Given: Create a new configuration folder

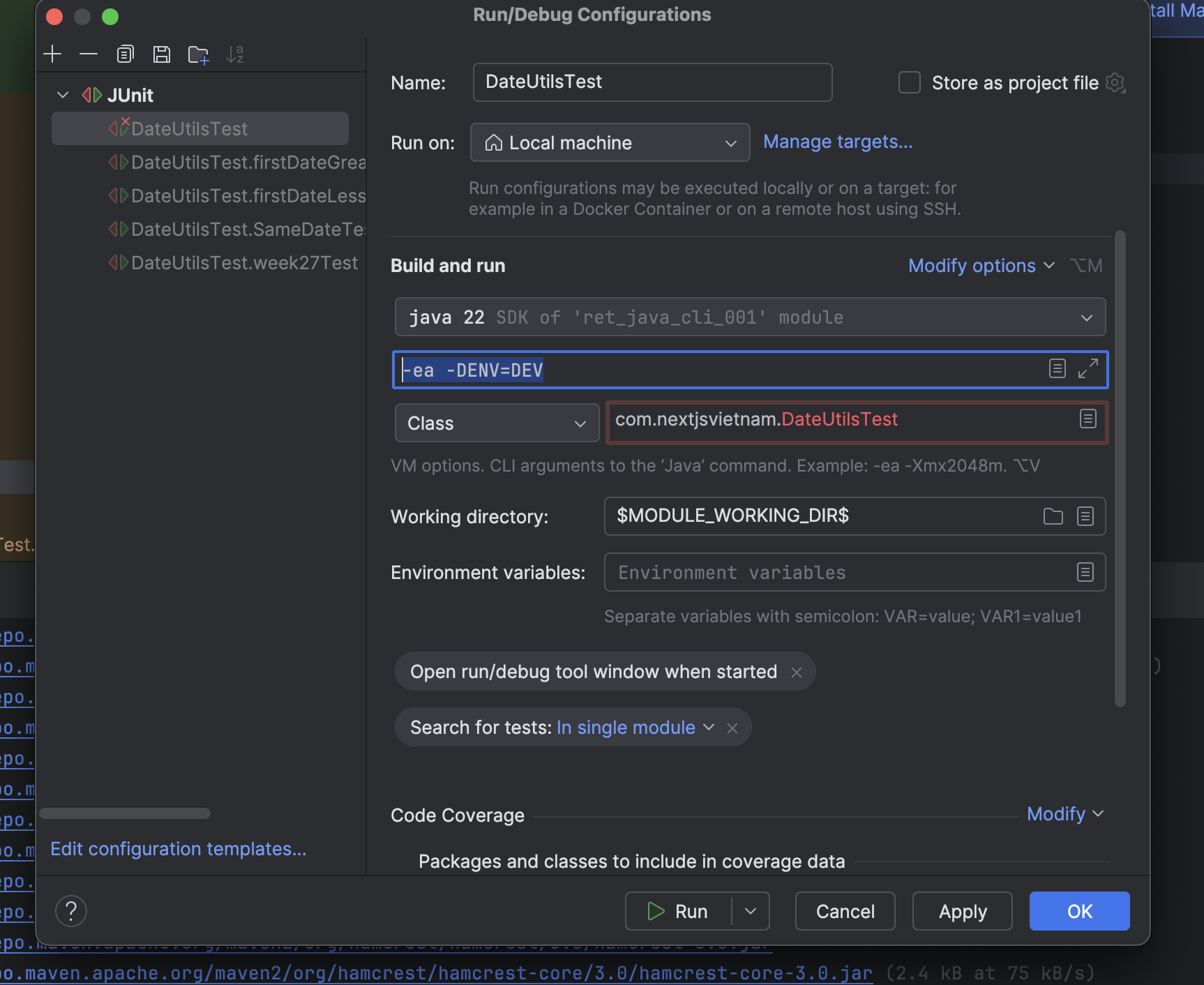Looking at the screenshot, I should pyautogui.click(x=198, y=54).
